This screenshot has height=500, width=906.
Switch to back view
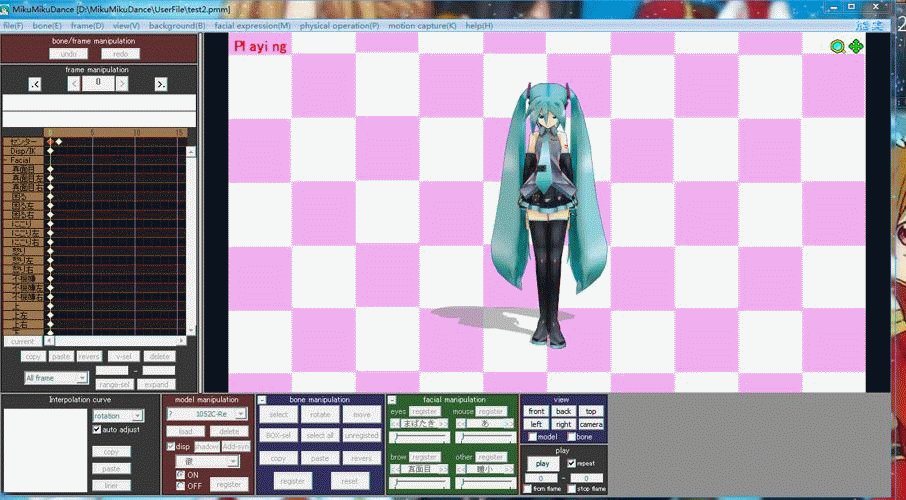(563, 412)
